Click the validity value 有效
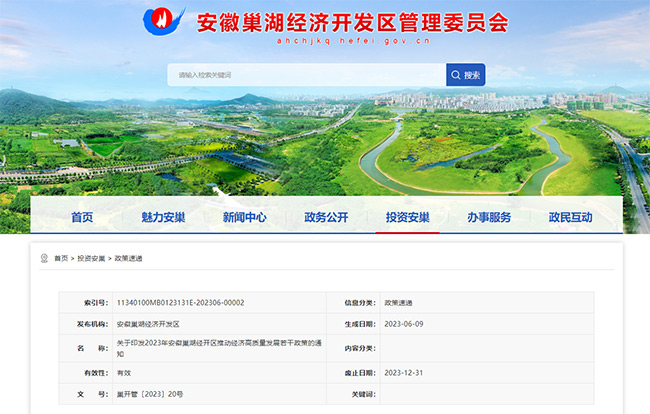 [124, 373]
